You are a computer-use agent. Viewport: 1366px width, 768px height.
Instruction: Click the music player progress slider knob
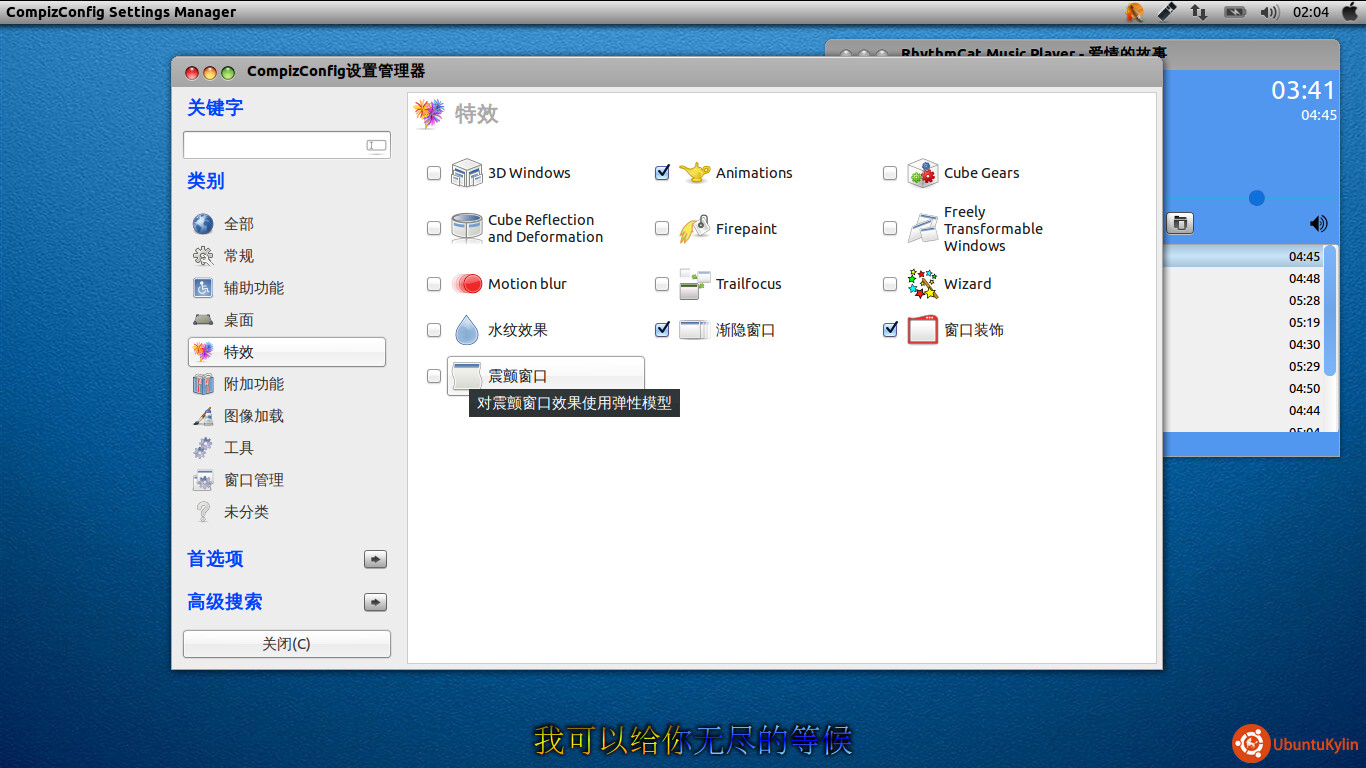tap(1257, 198)
